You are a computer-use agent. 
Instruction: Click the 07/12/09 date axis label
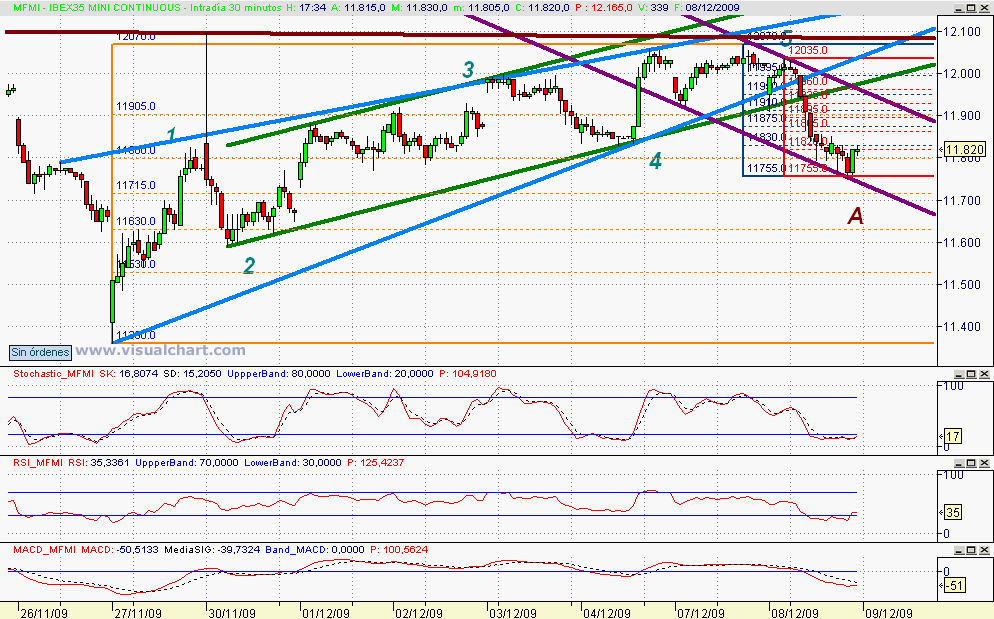700,613
